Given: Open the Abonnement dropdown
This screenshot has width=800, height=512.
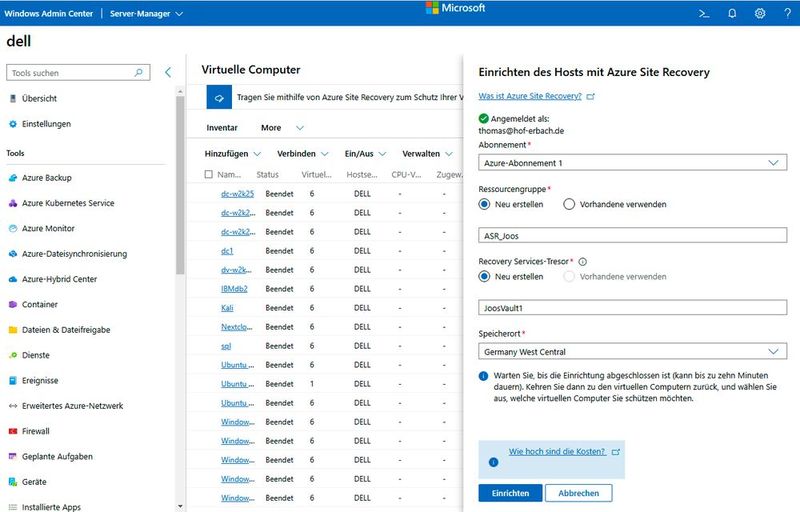Looking at the screenshot, I should [633, 163].
